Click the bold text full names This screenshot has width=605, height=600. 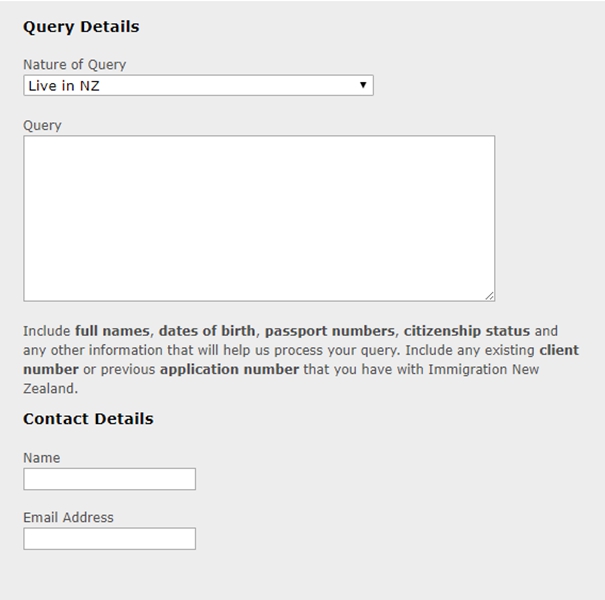[x=112, y=331]
